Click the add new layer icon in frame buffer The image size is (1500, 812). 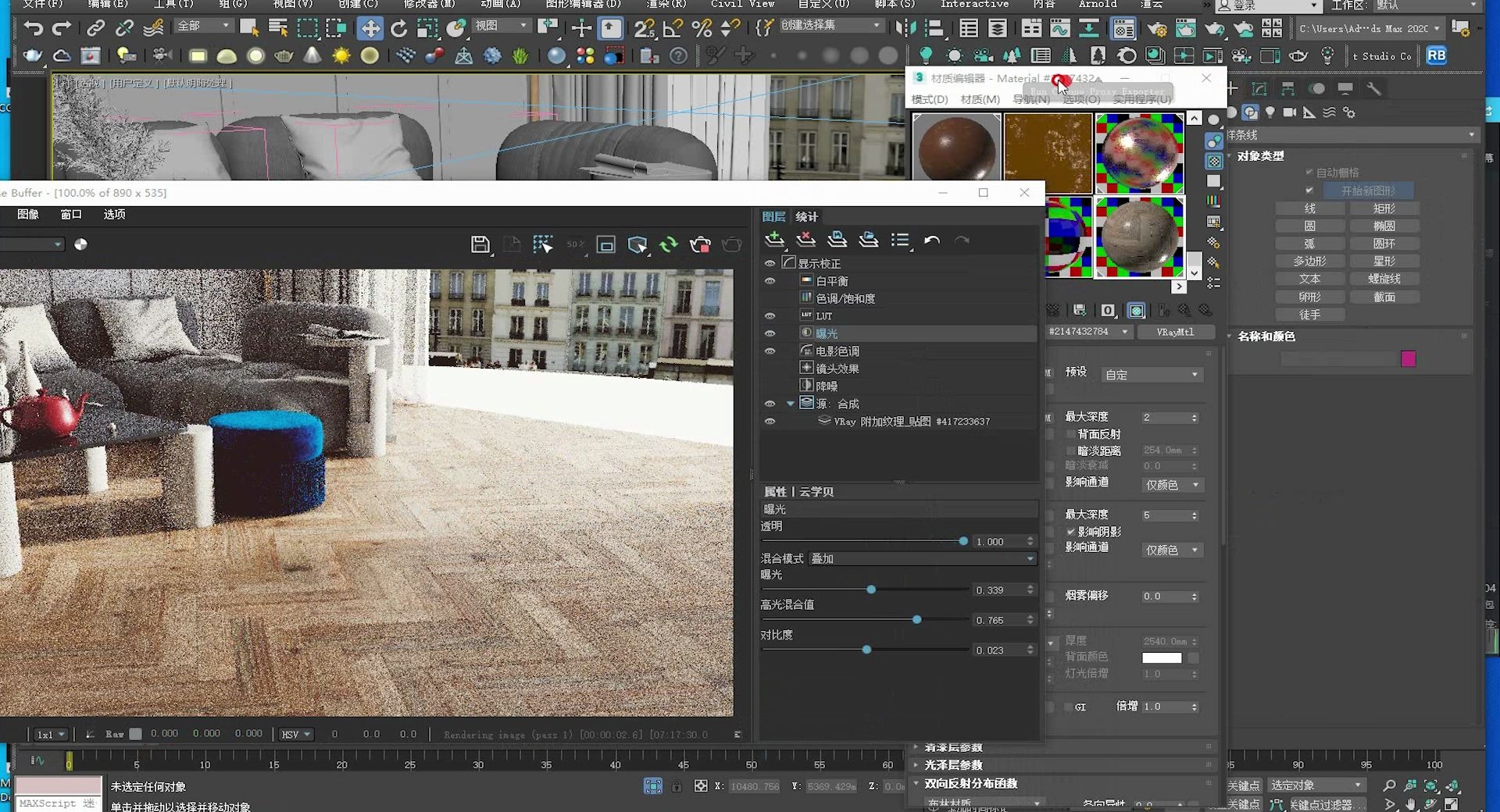coord(775,240)
